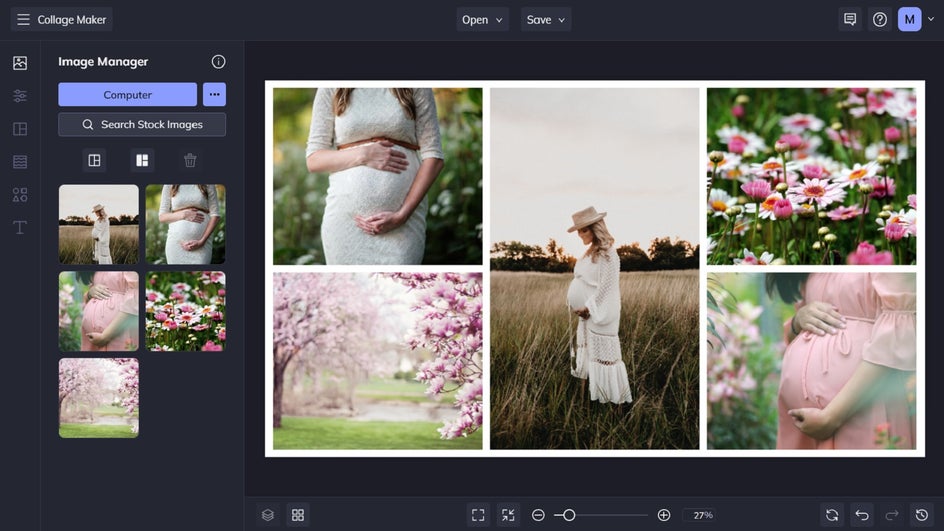
Task: Select the center field portrait cell
Action: [x=595, y=269]
